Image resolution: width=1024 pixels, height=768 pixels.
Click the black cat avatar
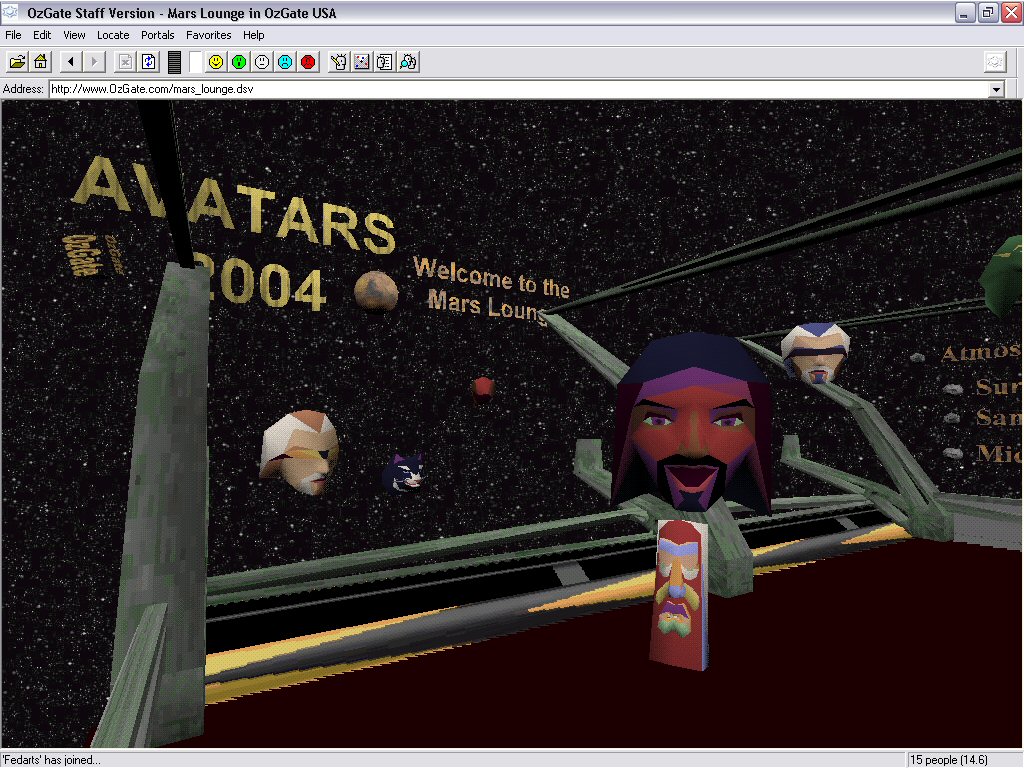point(404,472)
